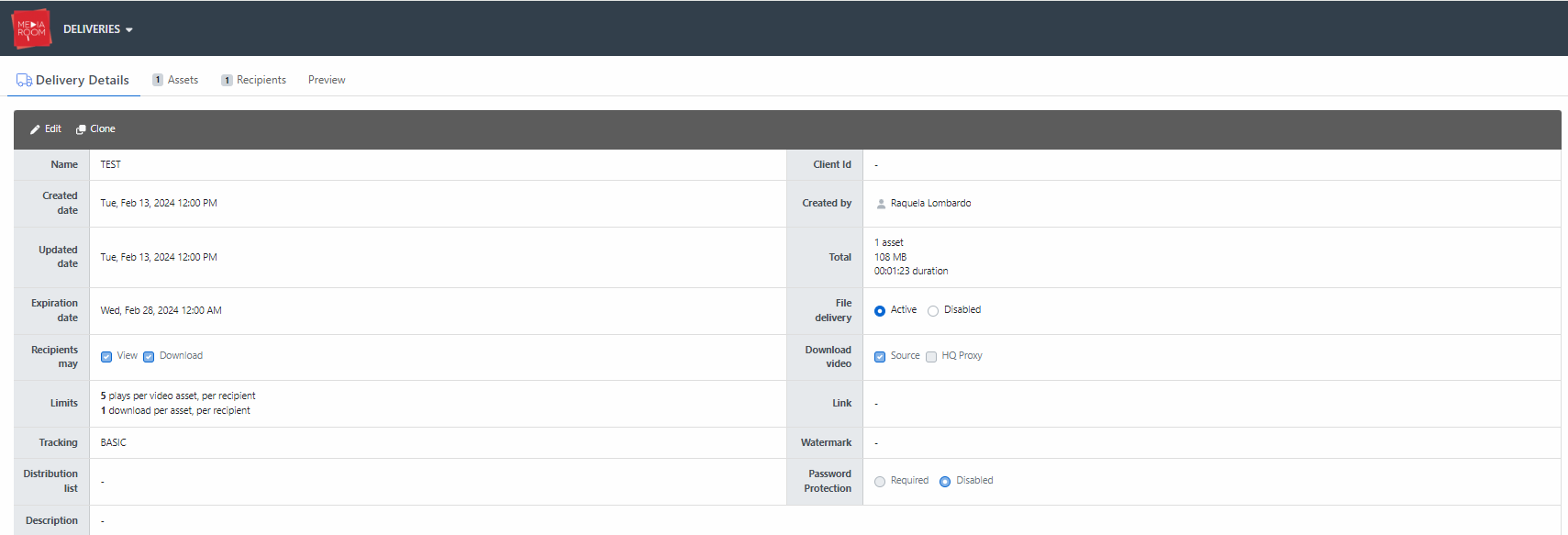Select Disabled password protection radio
This screenshot has width=1568, height=535.
(945, 482)
